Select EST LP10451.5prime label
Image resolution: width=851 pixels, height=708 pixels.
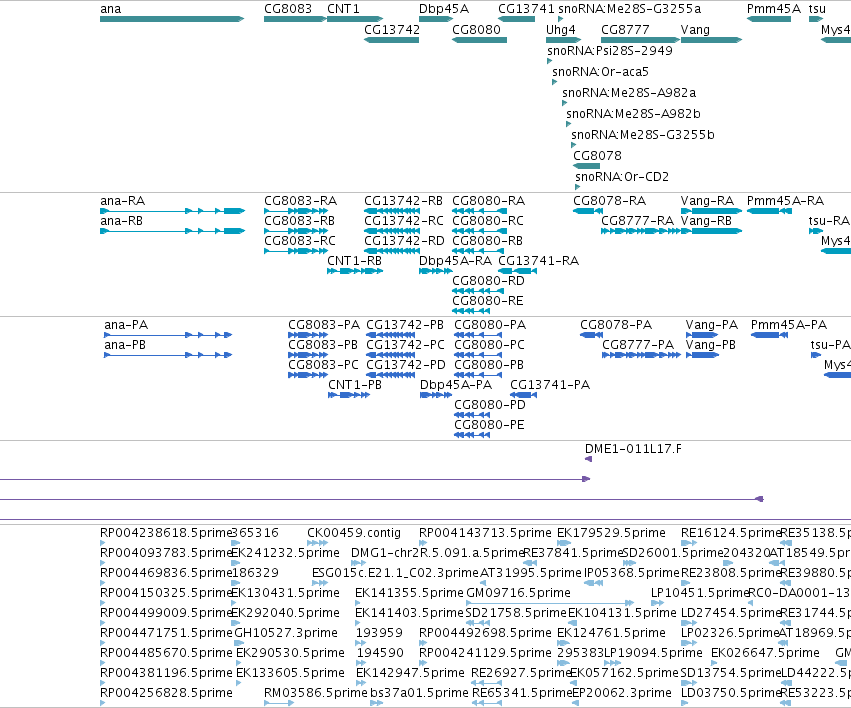699,593
